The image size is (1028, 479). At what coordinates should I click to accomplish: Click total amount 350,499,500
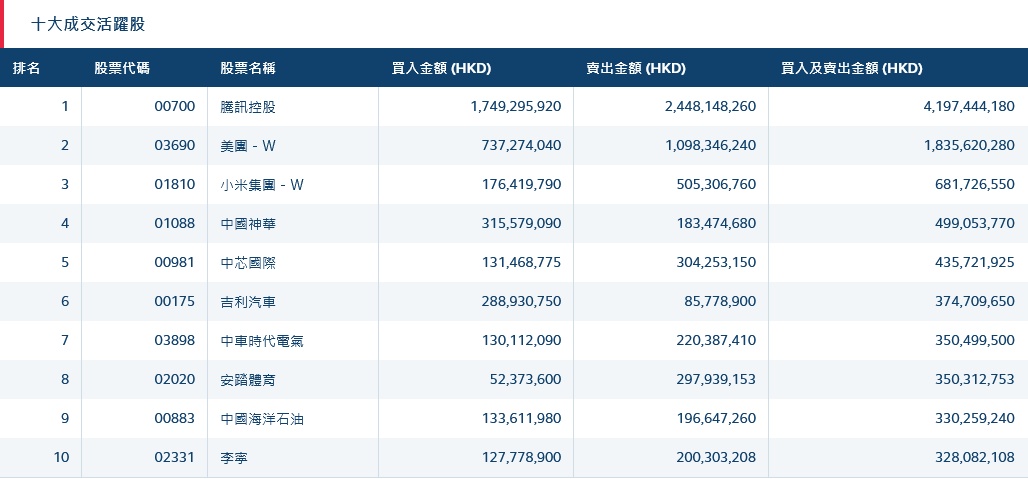point(975,341)
